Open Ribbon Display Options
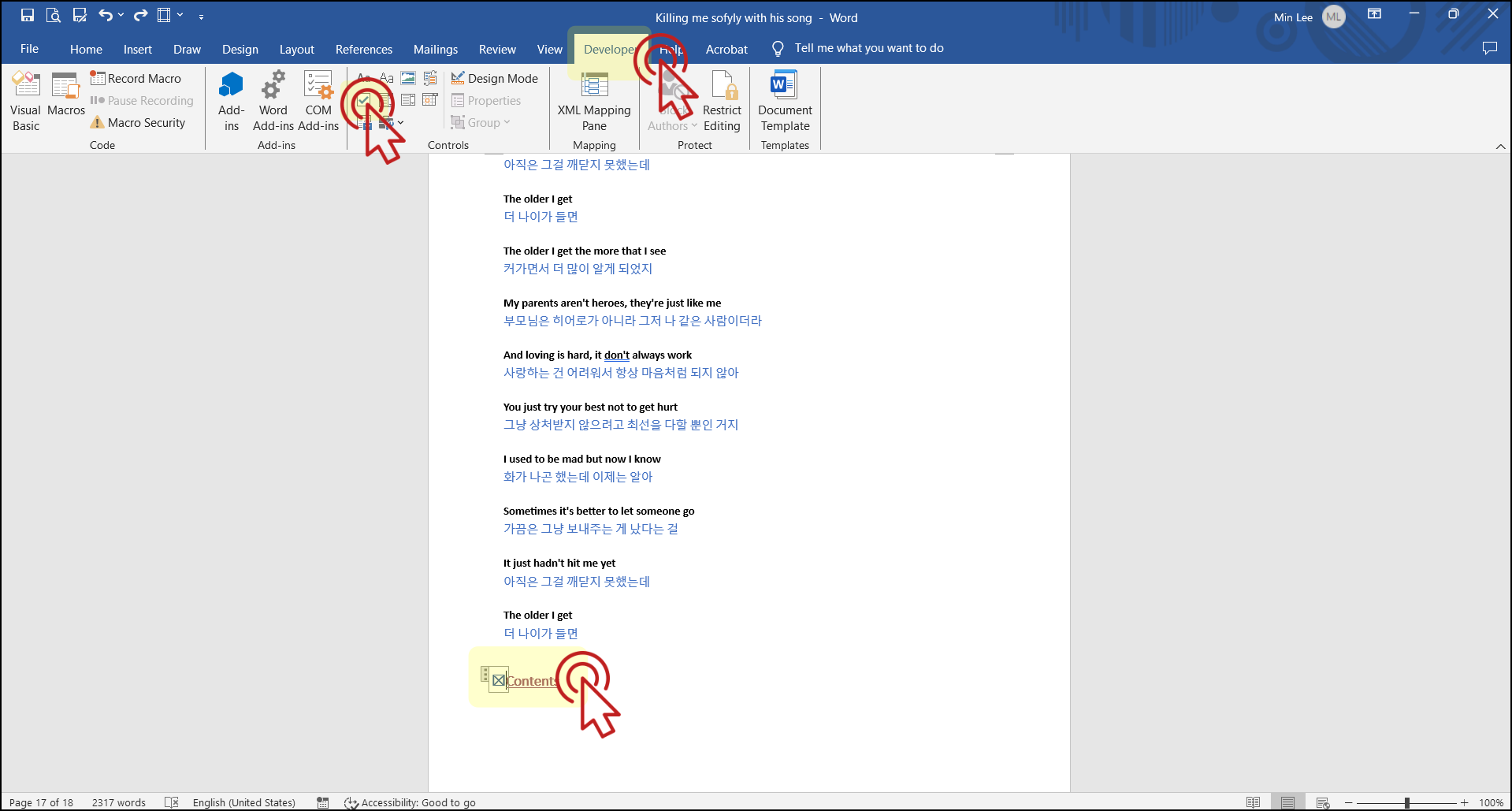The height and width of the screenshot is (811, 1512). coord(1374,14)
